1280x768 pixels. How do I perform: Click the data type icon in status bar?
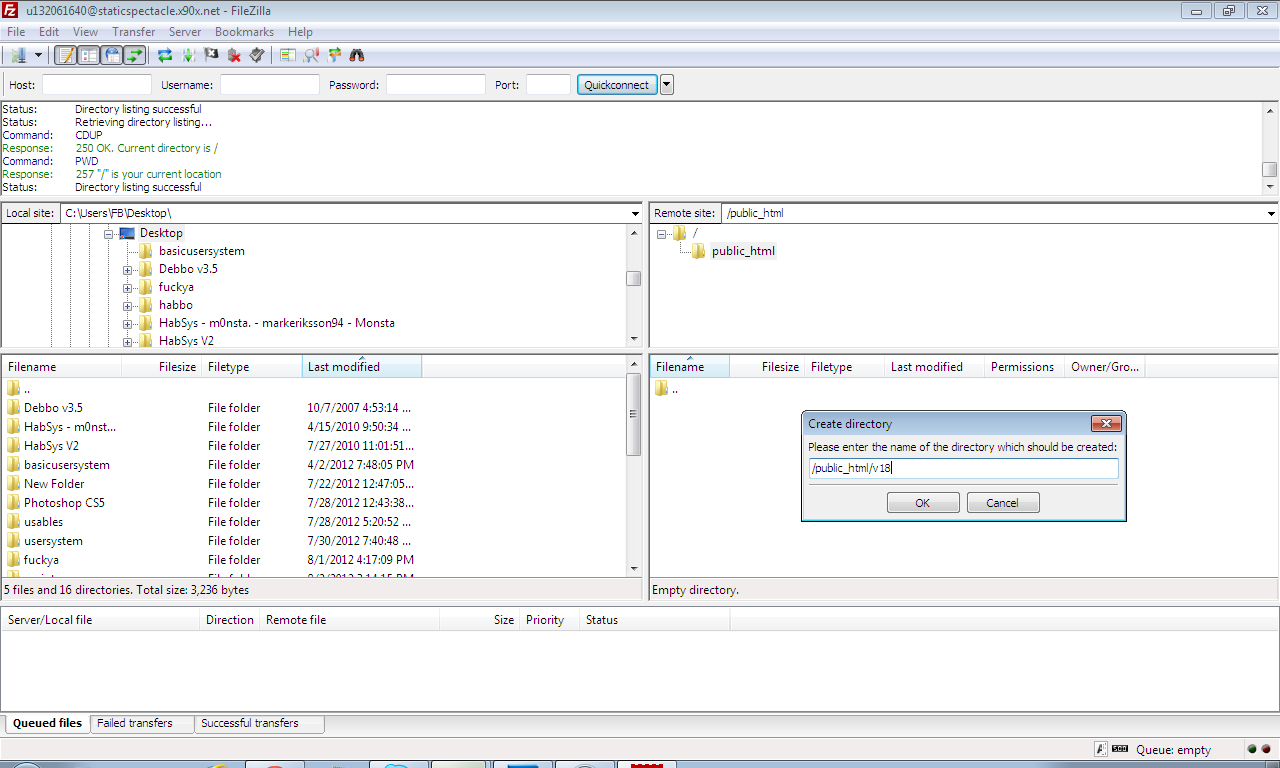[1101, 749]
